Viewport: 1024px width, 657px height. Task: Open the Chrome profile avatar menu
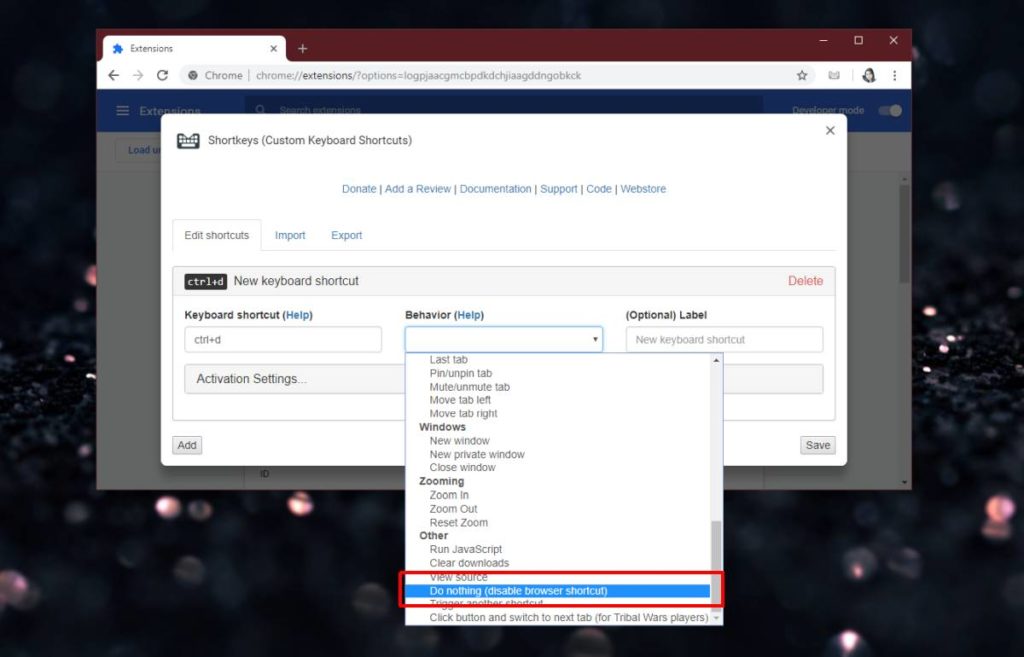point(868,75)
